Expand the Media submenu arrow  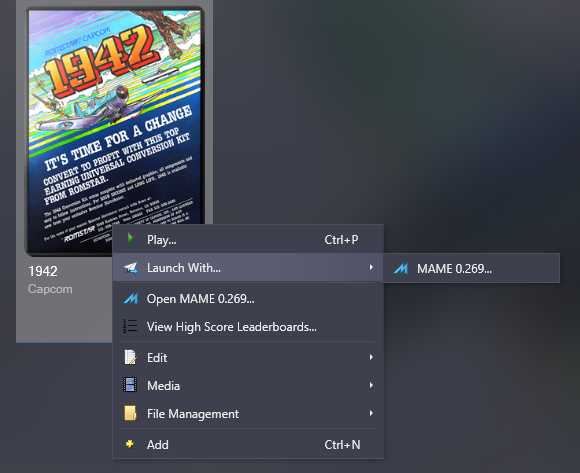coord(371,385)
